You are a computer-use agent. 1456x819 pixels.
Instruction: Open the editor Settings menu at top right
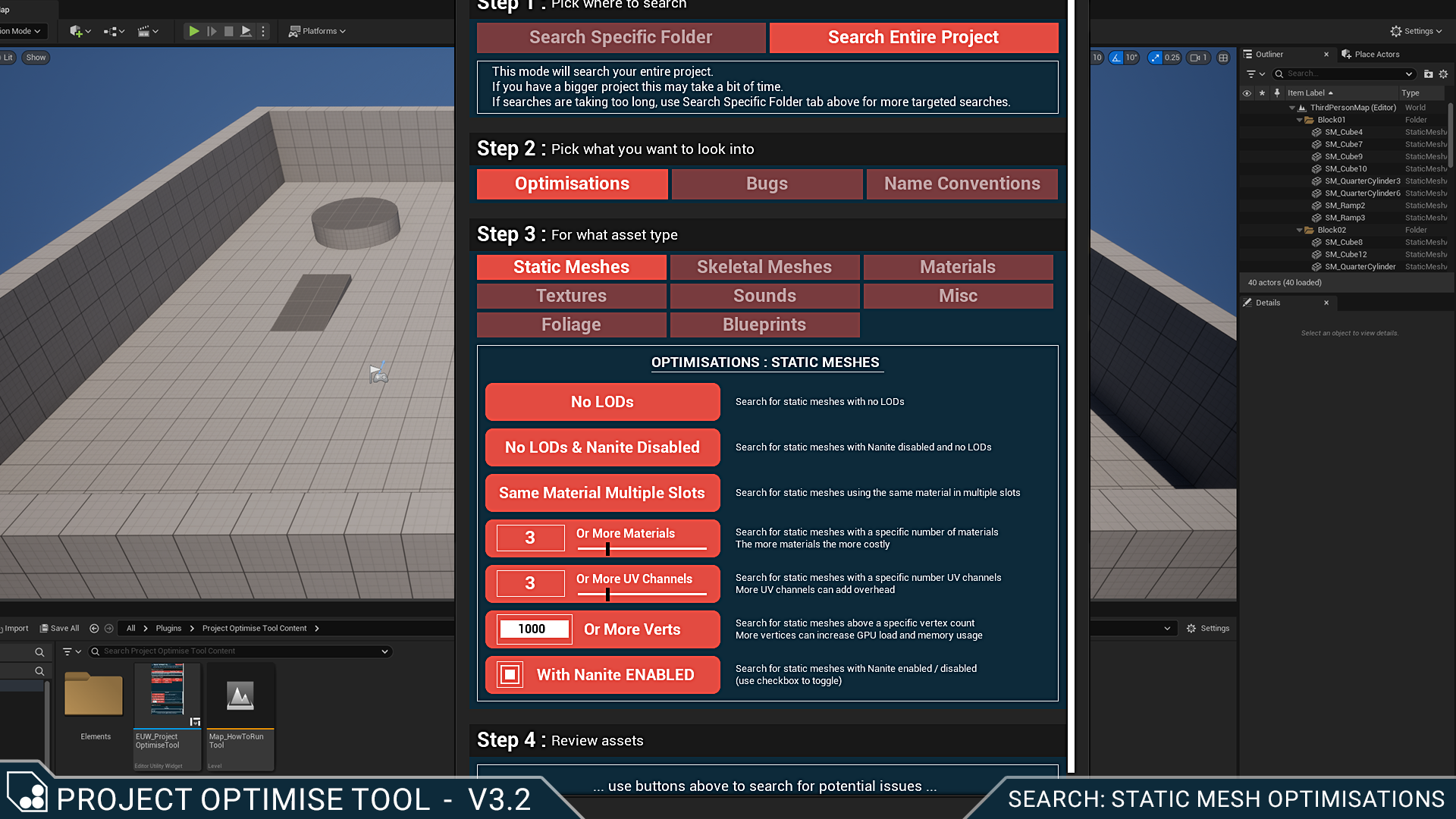click(1416, 31)
